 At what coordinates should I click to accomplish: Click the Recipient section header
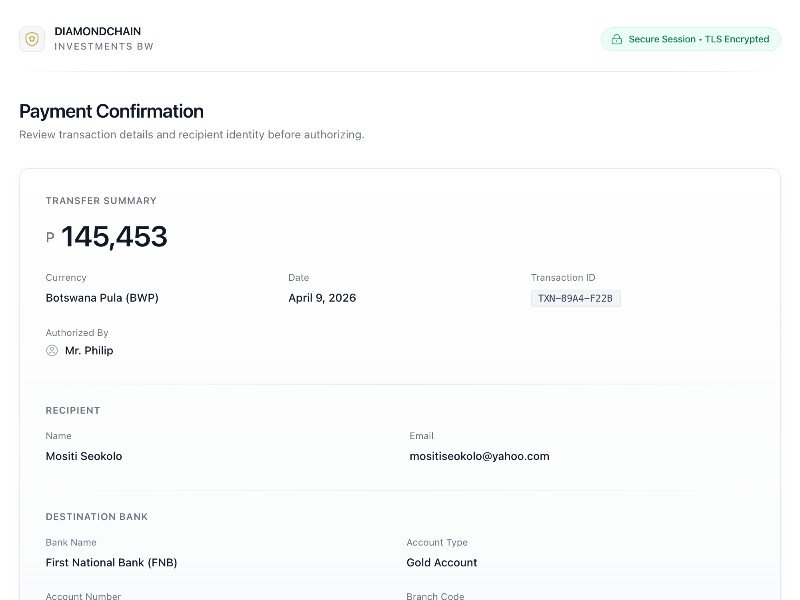[73, 411]
